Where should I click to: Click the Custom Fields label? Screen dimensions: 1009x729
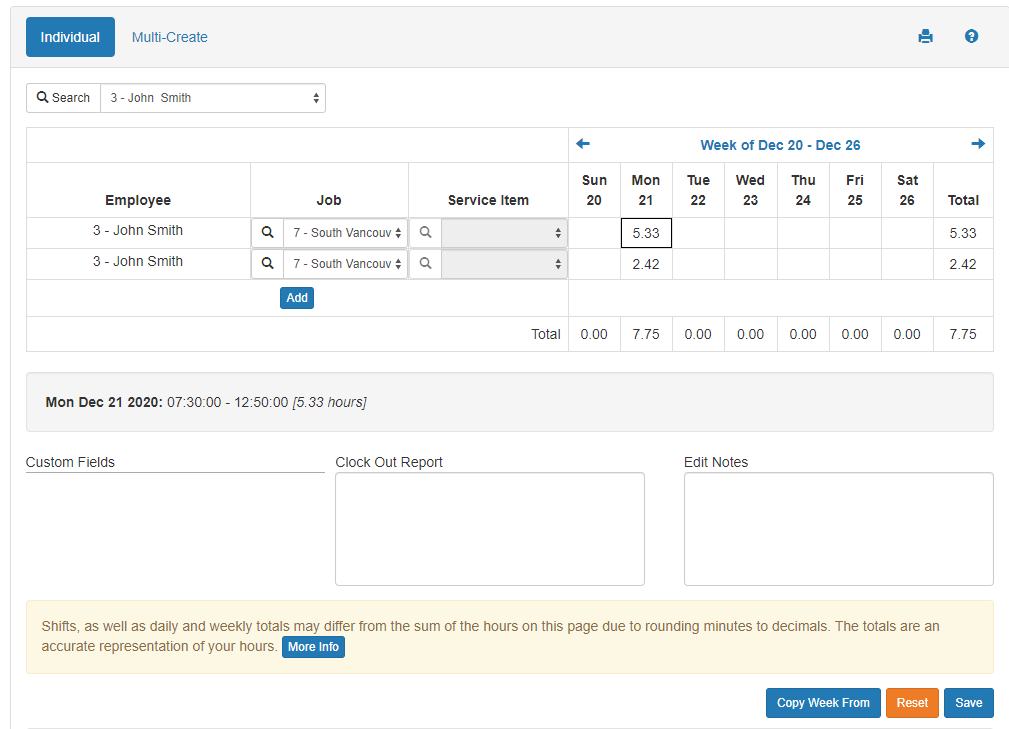[x=70, y=462]
